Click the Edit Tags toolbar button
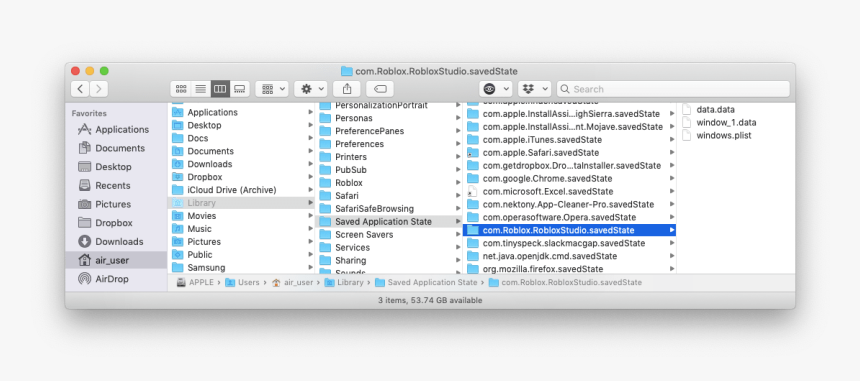Viewport: 860px width, 381px height. coord(380,89)
